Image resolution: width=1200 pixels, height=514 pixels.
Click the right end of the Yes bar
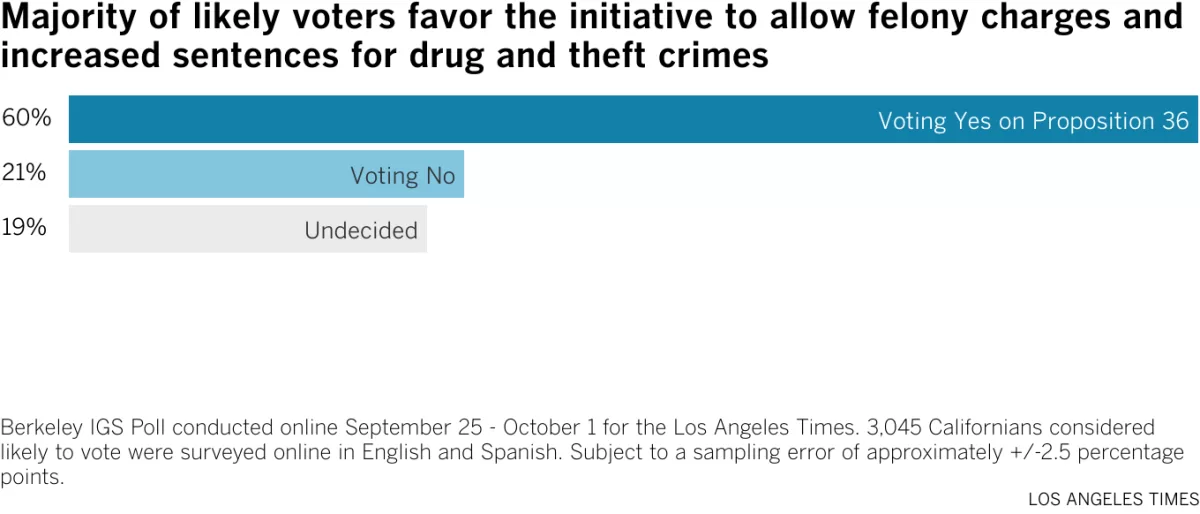(x=1192, y=119)
